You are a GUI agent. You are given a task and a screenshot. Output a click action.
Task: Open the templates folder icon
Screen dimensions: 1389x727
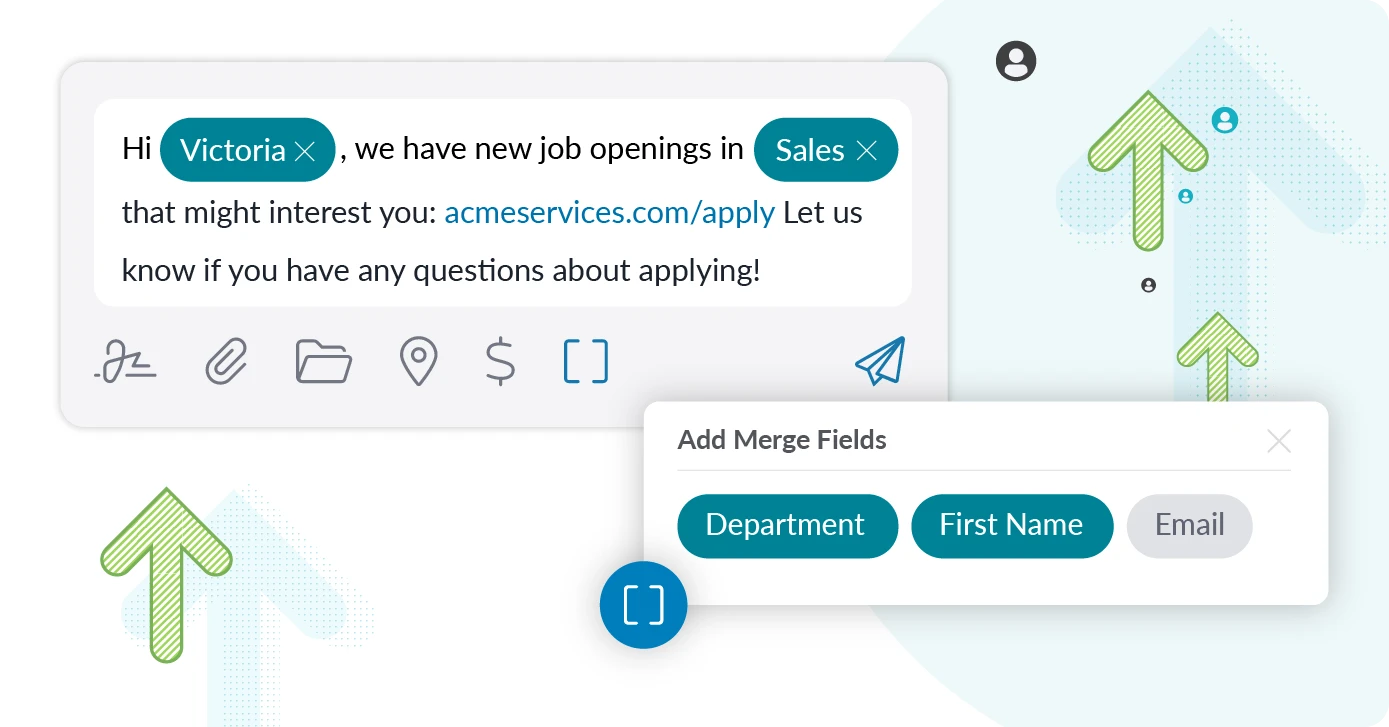322,362
